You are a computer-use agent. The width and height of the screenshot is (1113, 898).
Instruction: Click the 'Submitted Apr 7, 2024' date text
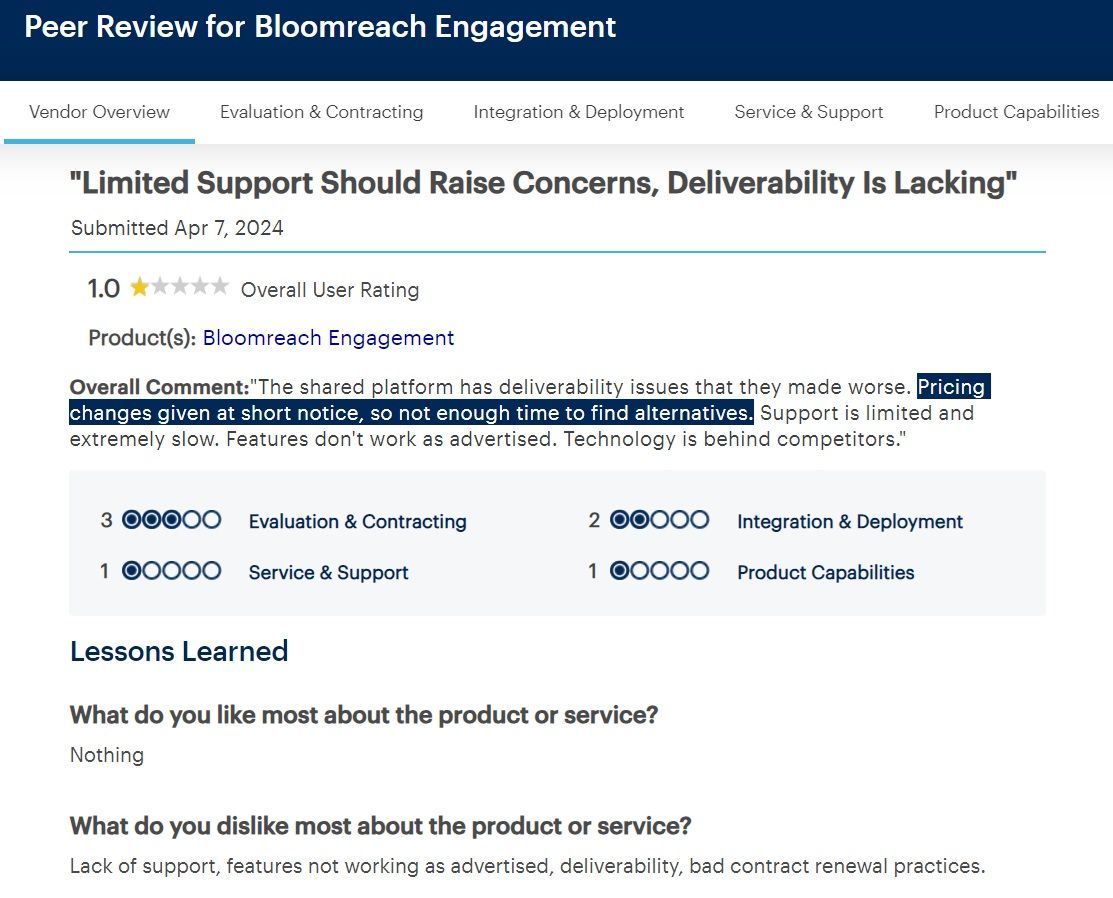[x=177, y=228]
